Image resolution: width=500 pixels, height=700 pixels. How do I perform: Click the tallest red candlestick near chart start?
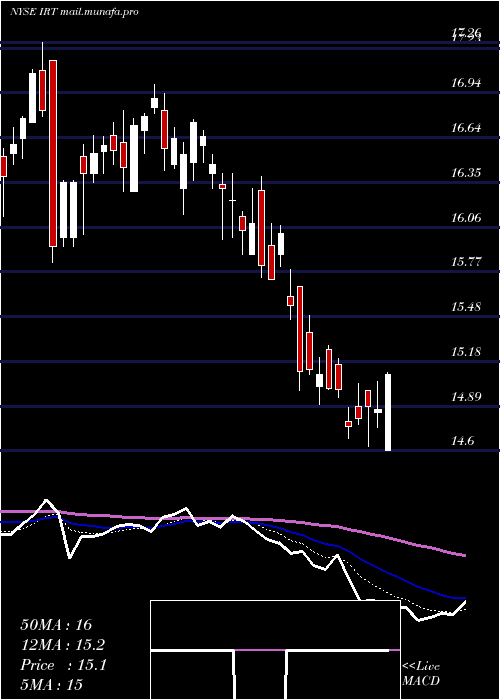click(x=53, y=153)
